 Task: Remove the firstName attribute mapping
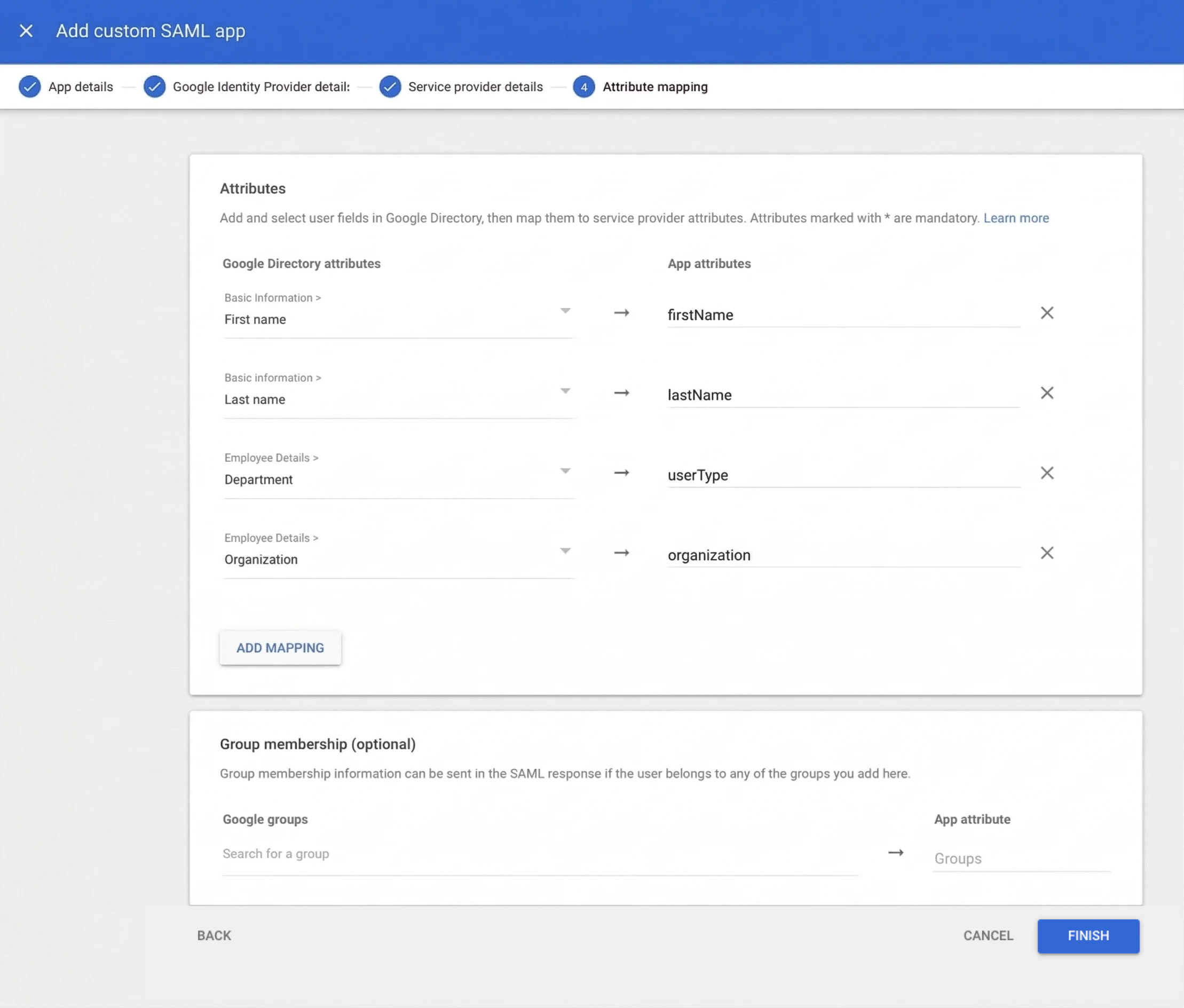1047,312
